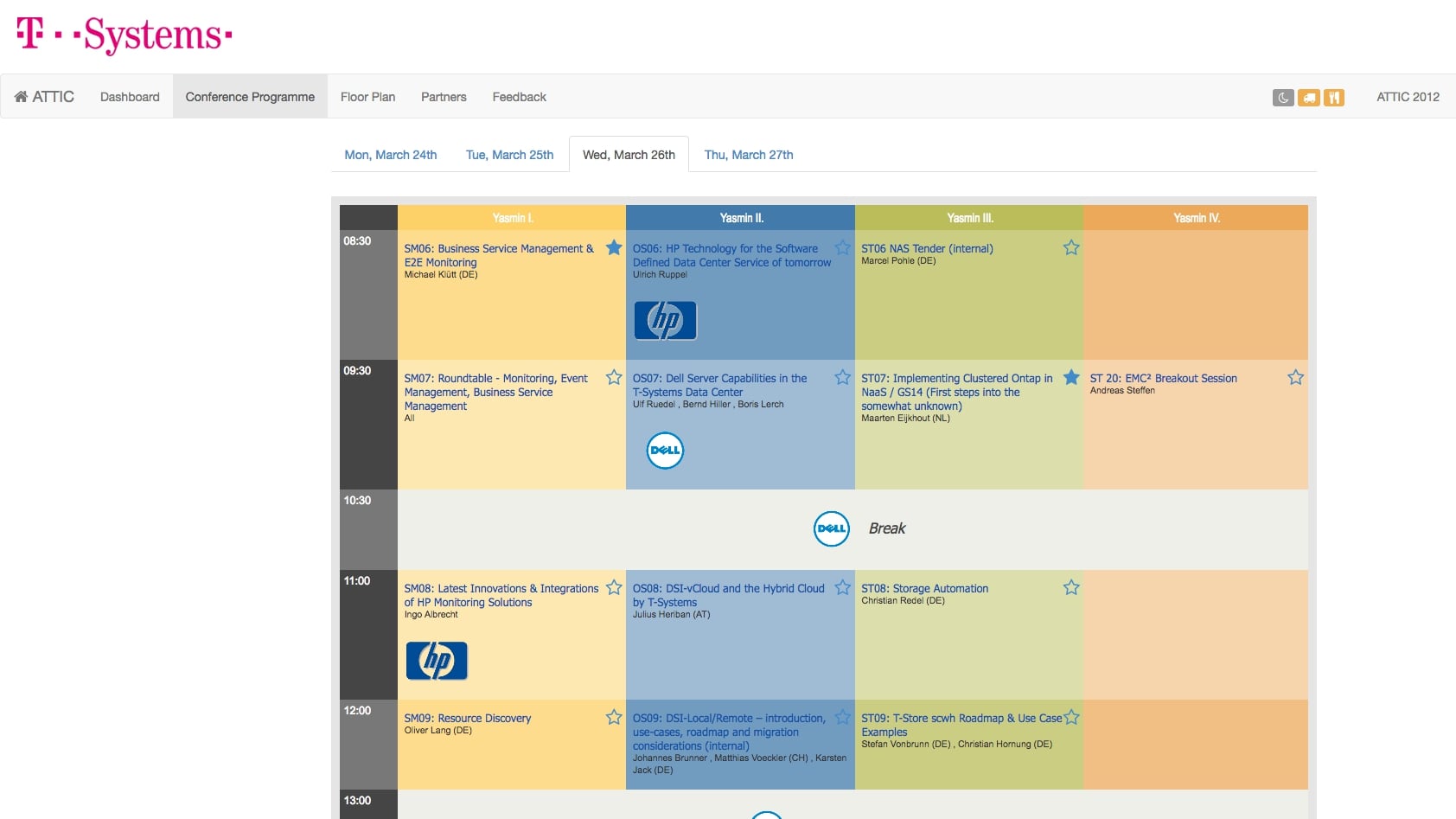Star the ST09 T-Store scwh Roadmap session

click(1071, 717)
